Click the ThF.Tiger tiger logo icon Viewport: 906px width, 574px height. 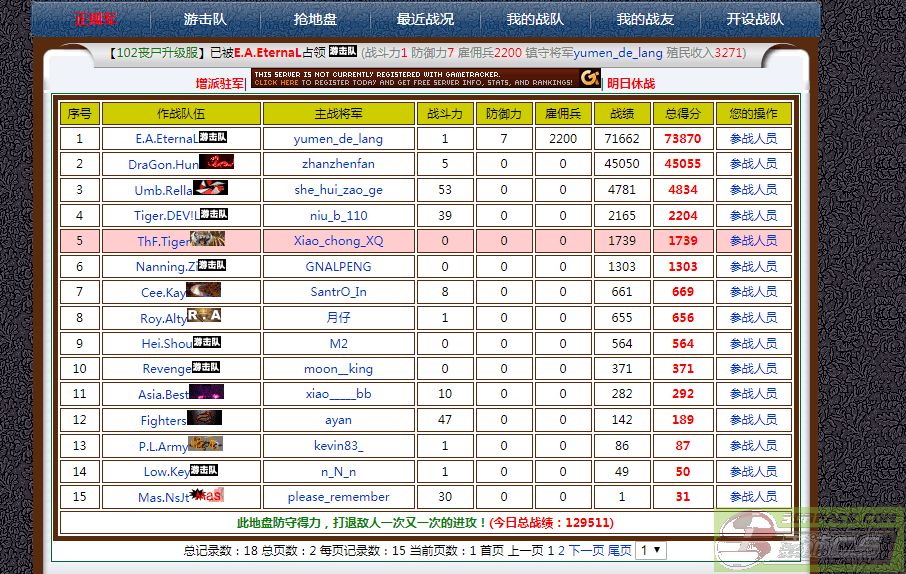(207, 240)
